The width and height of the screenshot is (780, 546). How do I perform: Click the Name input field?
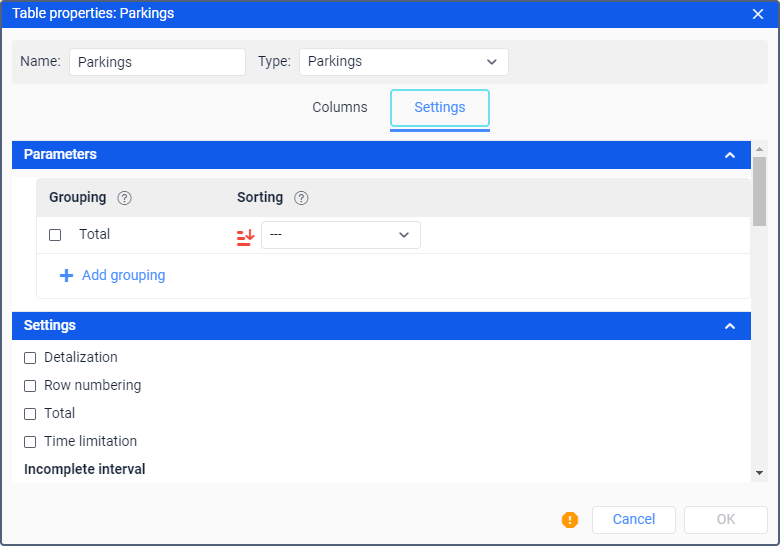[157, 62]
